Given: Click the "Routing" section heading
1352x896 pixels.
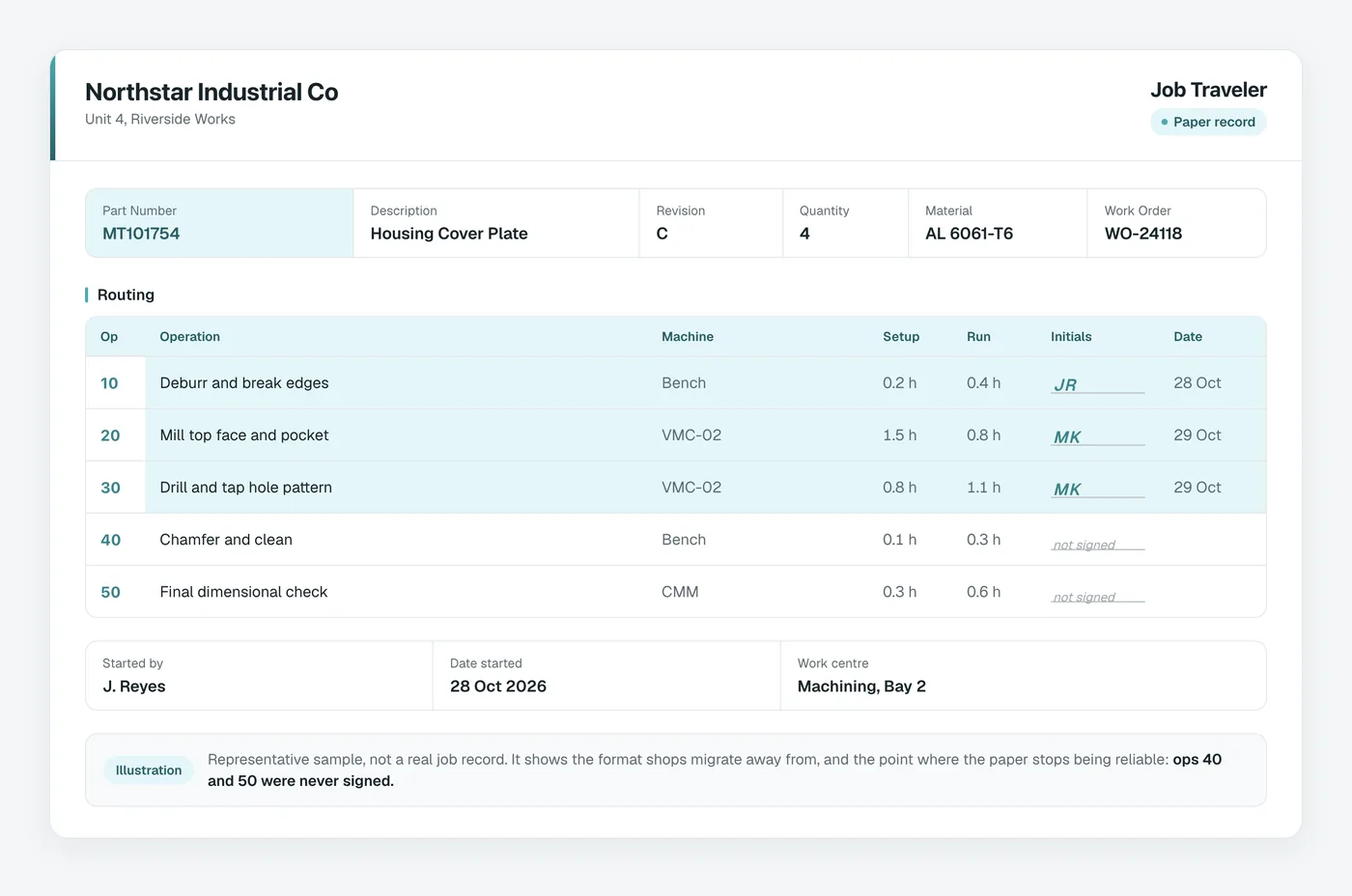Looking at the screenshot, I should click(x=126, y=294).
